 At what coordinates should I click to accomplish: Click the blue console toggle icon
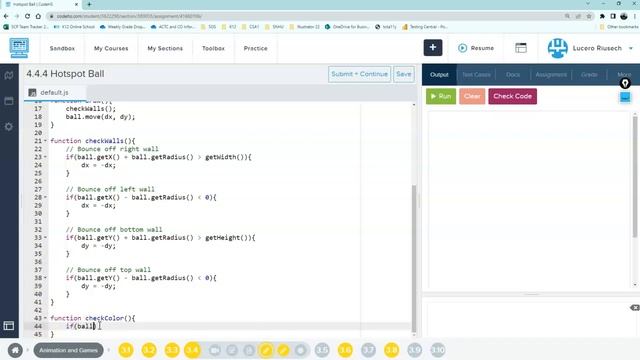[625, 98]
